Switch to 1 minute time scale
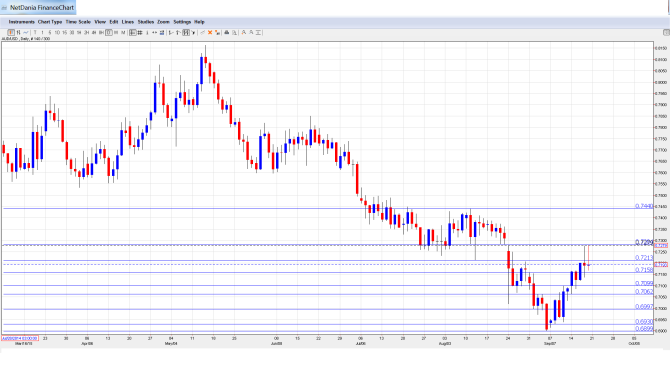This screenshot has width=670, height=377. coord(42,32)
